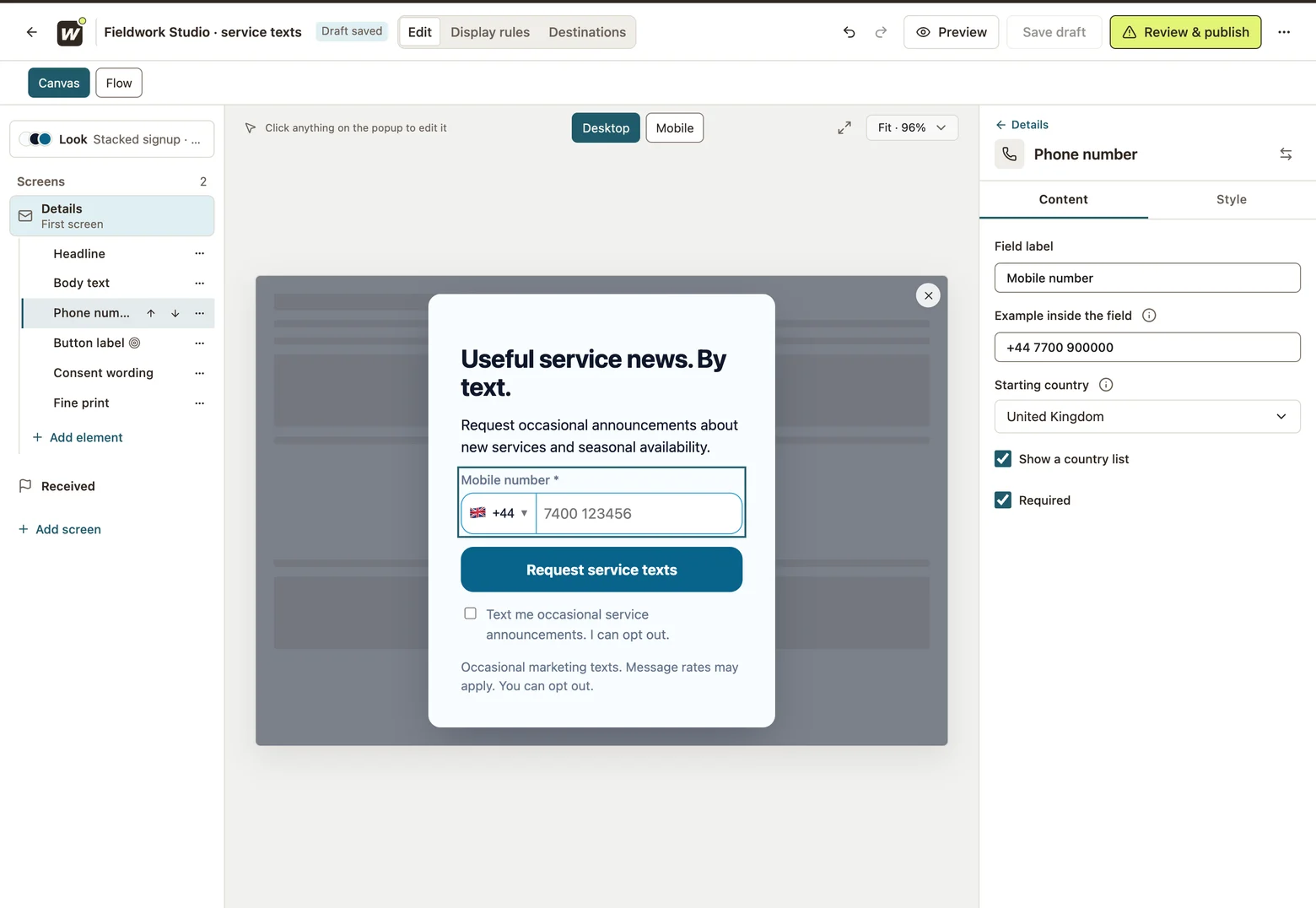This screenshot has width=1316, height=908.
Task: Uncheck Show a country list
Action: [x=1003, y=459]
